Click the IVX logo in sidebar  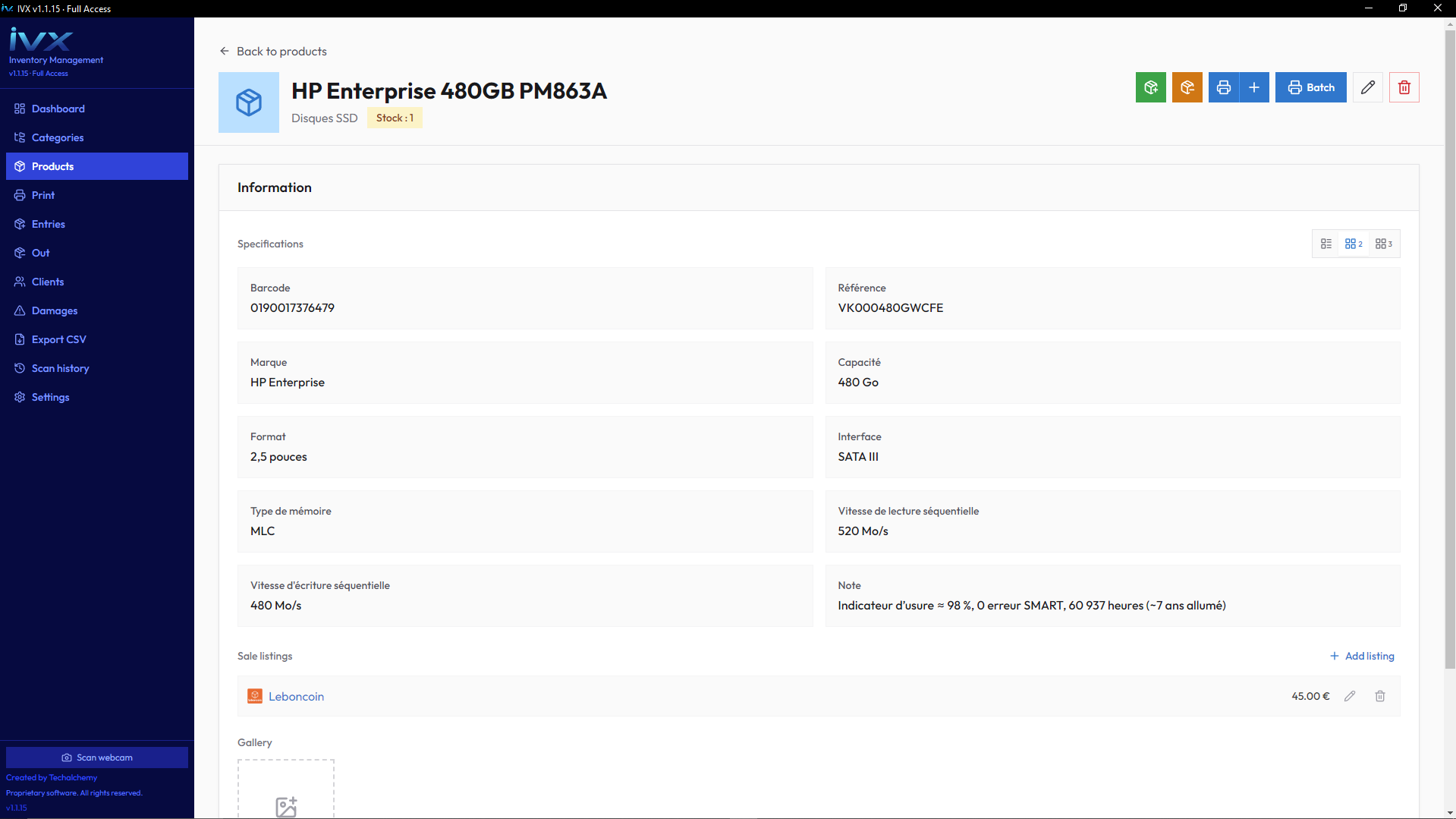click(41, 39)
